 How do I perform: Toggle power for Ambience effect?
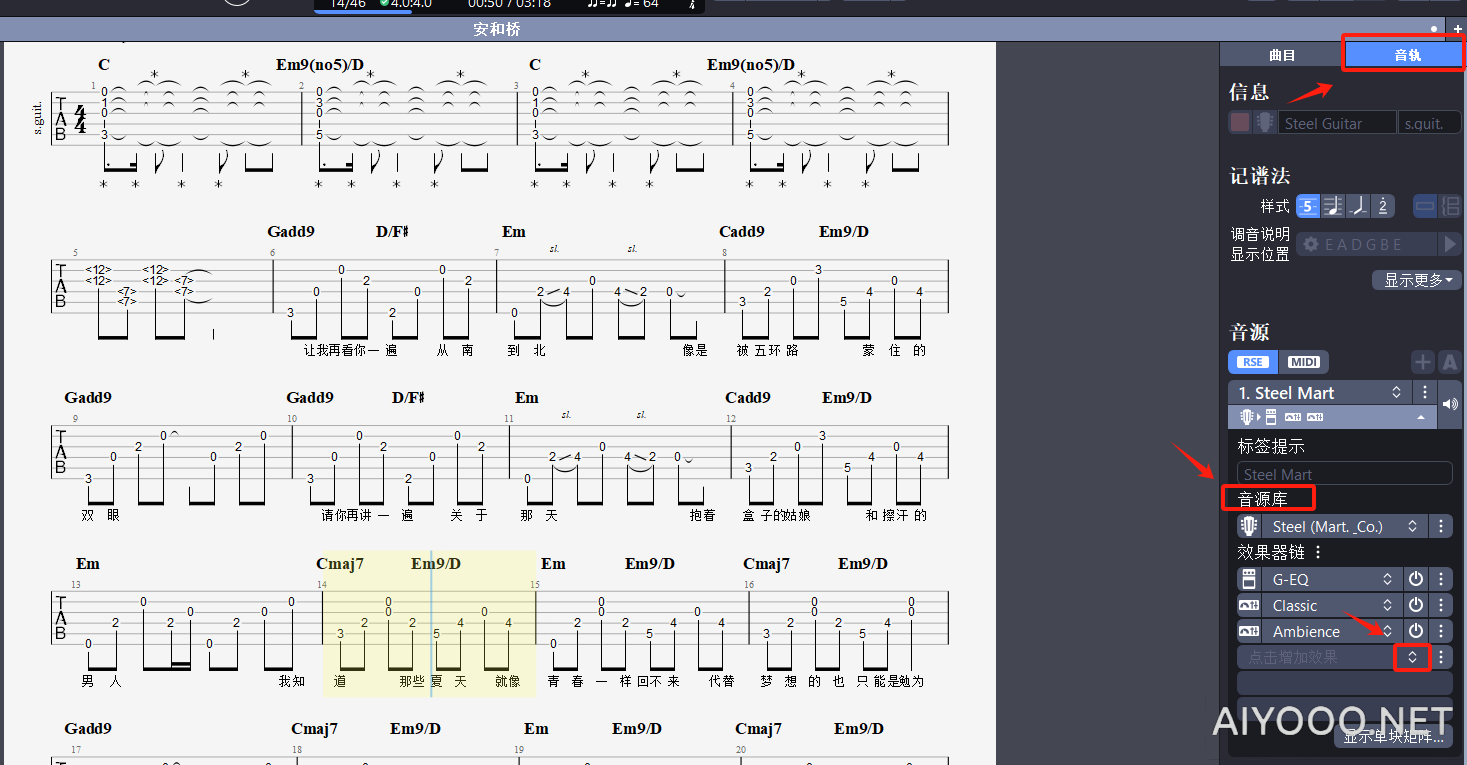click(1416, 631)
